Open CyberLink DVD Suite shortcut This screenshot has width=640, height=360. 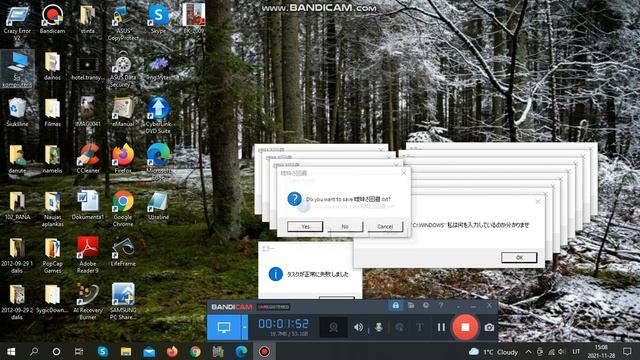coord(158,116)
